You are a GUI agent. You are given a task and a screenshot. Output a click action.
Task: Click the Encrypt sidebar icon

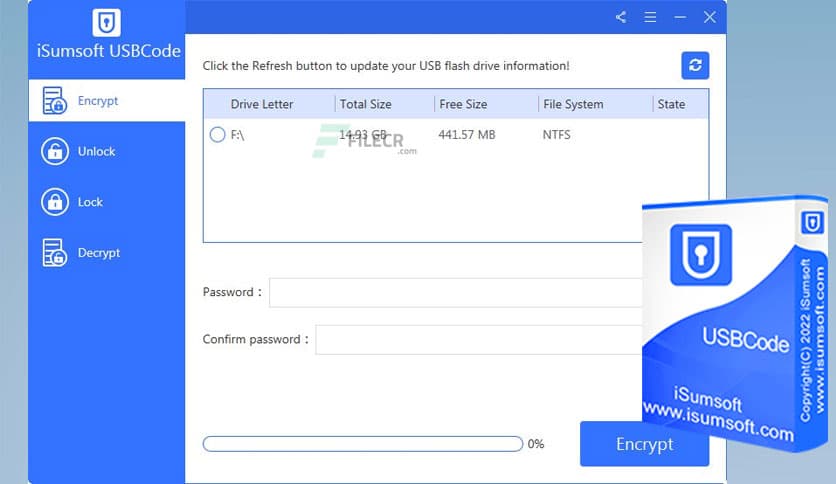pyautogui.click(x=54, y=100)
